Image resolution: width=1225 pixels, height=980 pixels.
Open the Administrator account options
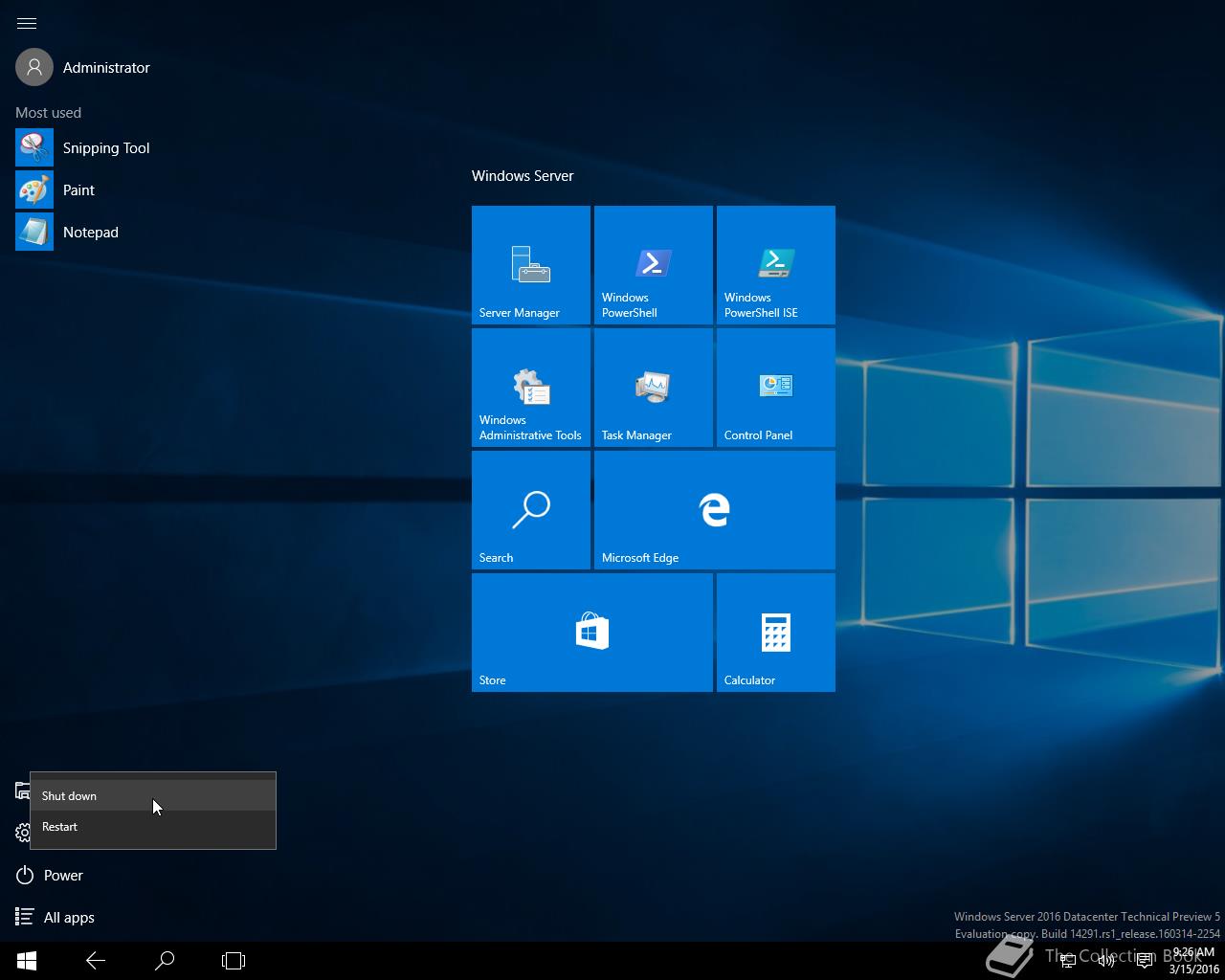coord(83,67)
